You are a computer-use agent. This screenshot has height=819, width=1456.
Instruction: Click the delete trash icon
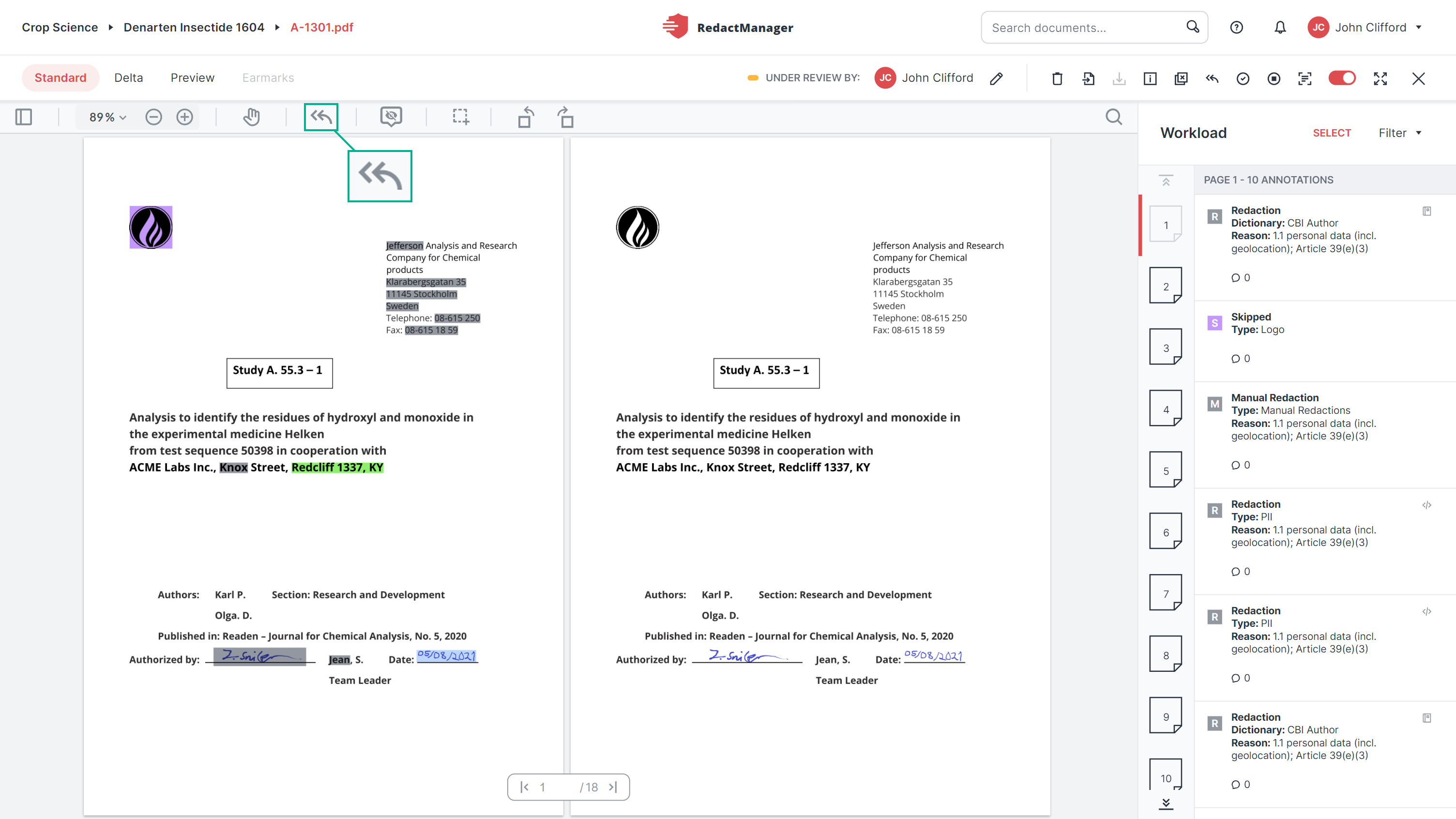[x=1057, y=78]
